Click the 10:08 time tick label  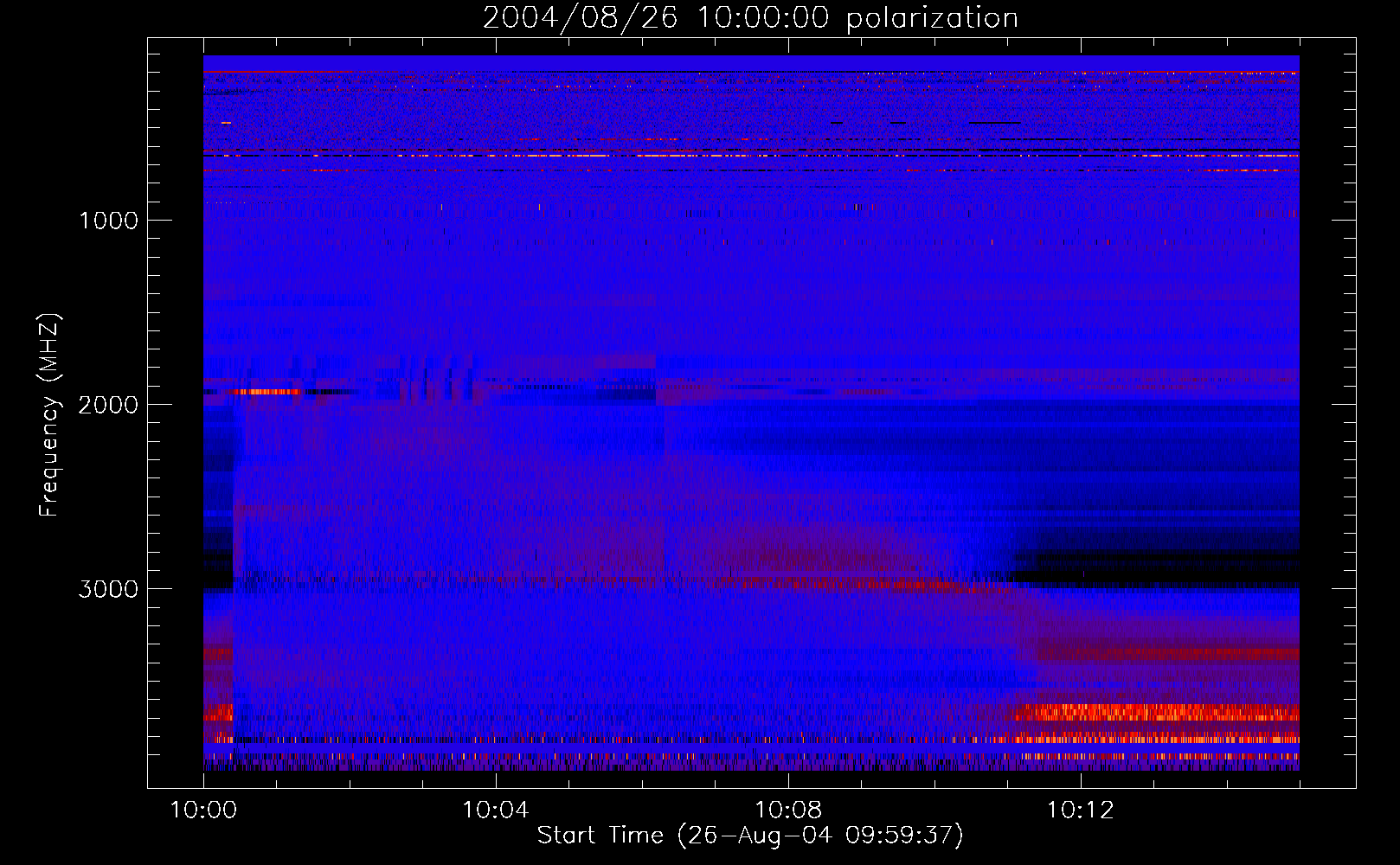[788, 811]
